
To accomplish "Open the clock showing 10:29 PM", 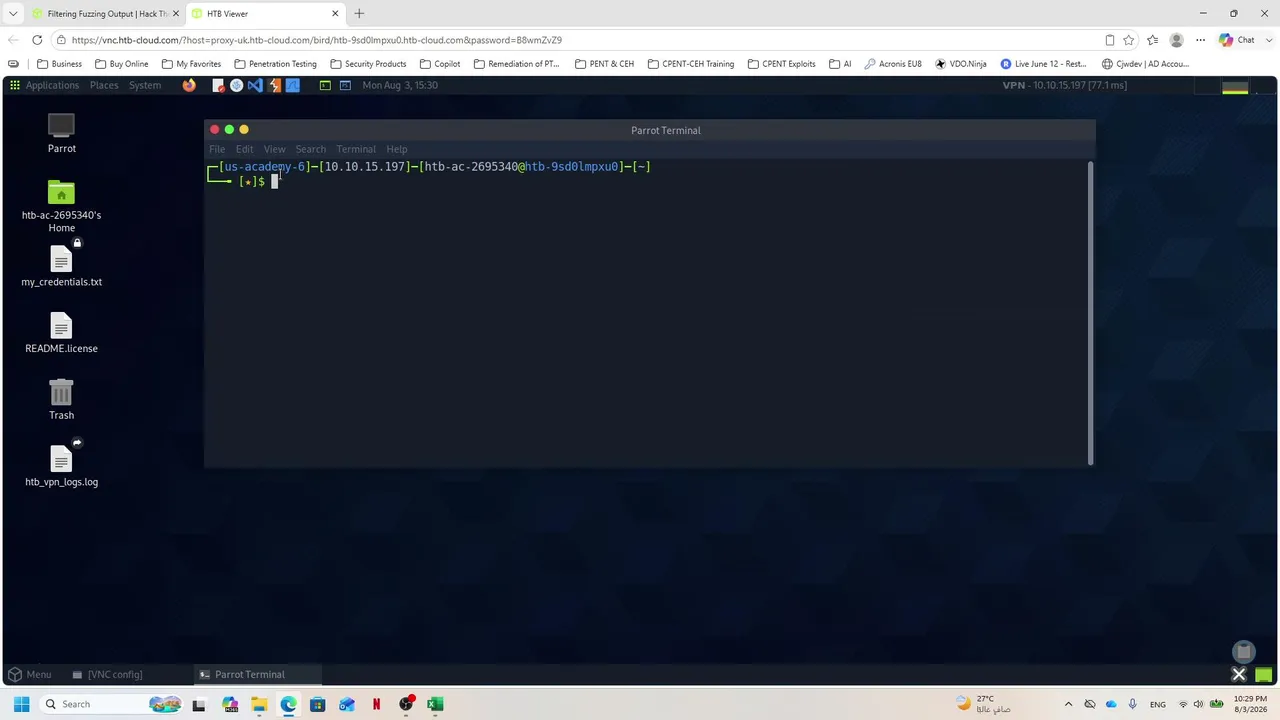I will [x=1250, y=704].
